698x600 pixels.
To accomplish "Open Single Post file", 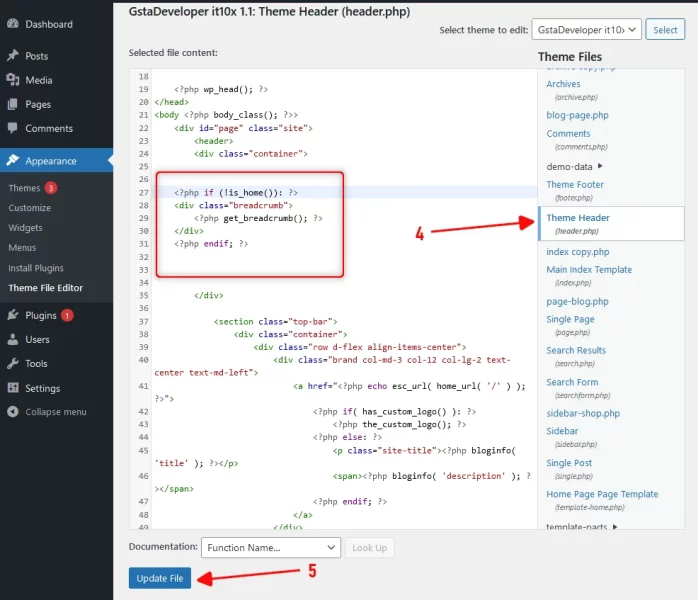I will click(569, 463).
